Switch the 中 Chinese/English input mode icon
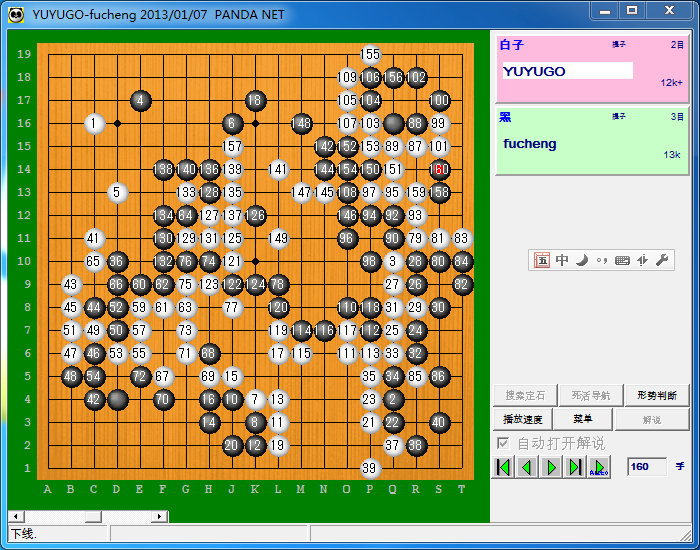The width and height of the screenshot is (700, 550). tap(562, 260)
